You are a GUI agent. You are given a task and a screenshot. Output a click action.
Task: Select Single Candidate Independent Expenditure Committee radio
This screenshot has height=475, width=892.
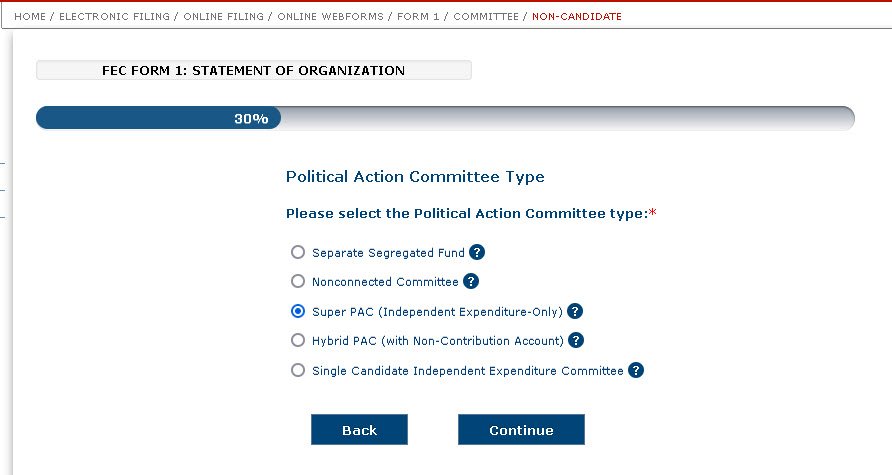[x=298, y=370]
